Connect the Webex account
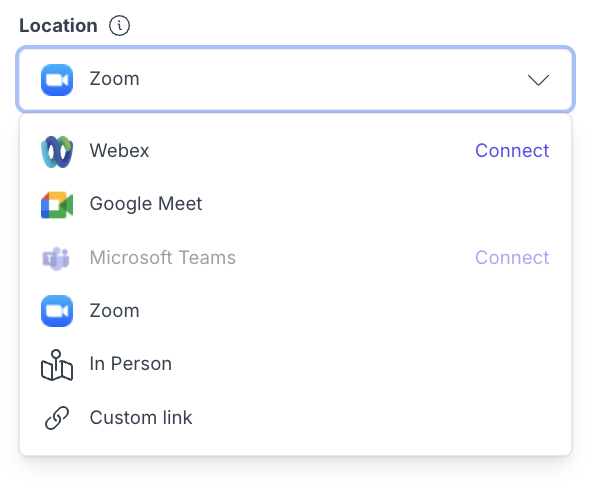The height and width of the screenshot is (482, 594). pos(512,151)
